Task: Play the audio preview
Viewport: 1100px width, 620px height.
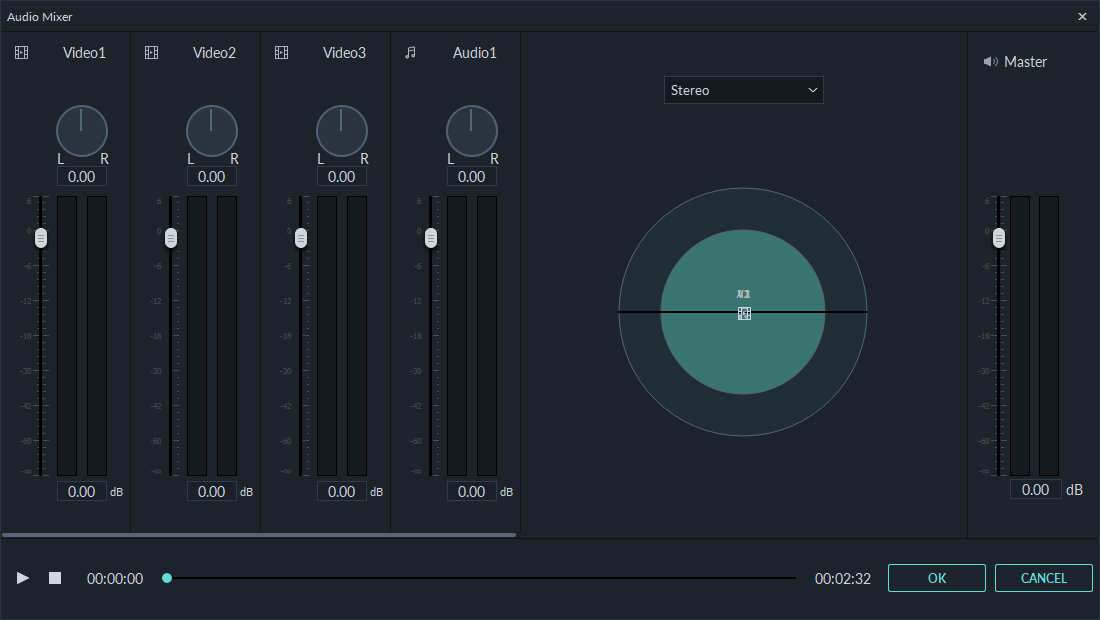Action: (22, 578)
